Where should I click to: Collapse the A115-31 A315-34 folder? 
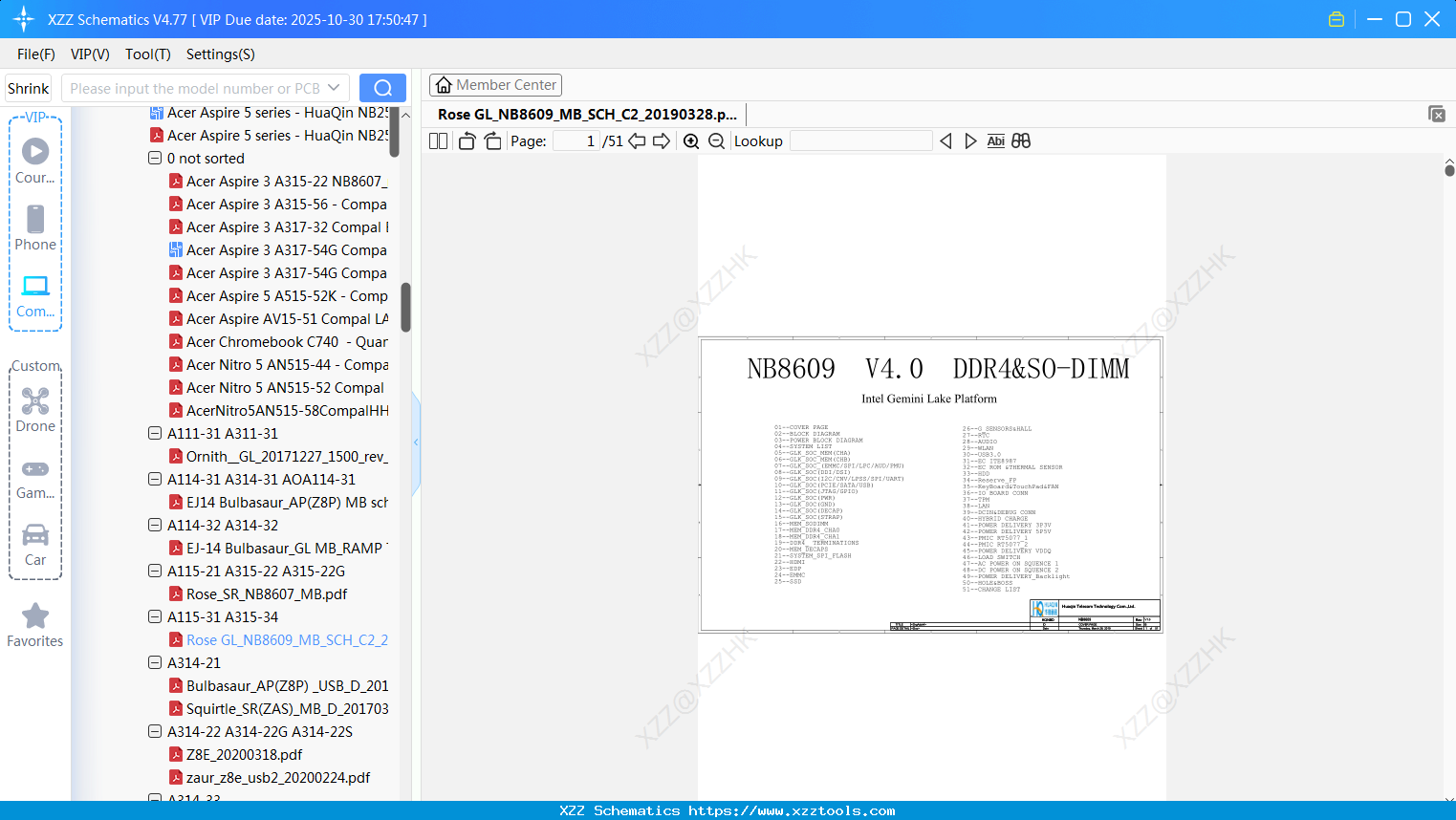click(155, 617)
